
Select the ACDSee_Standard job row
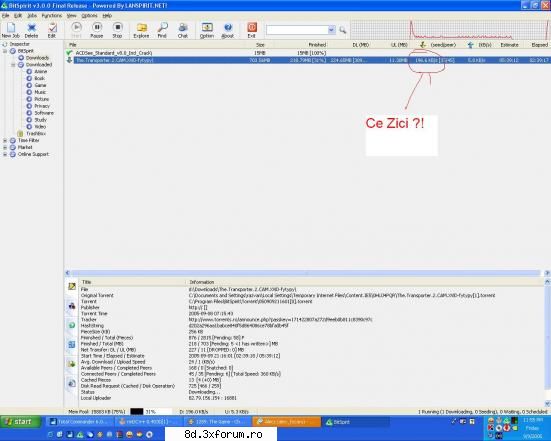(x=307, y=53)
